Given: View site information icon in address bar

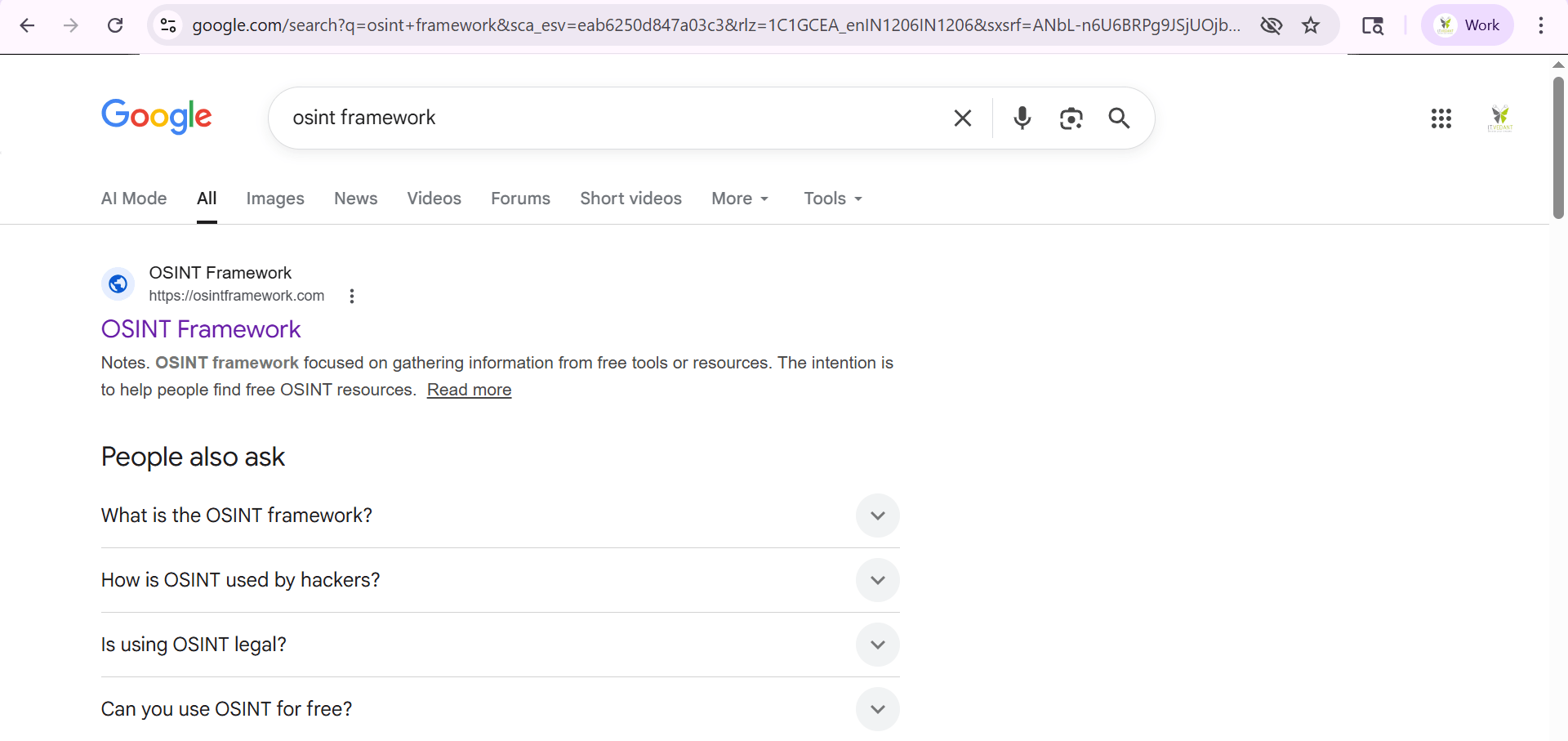Looking at the screenshot, I should pyautogui.click(x=168, y=25).
